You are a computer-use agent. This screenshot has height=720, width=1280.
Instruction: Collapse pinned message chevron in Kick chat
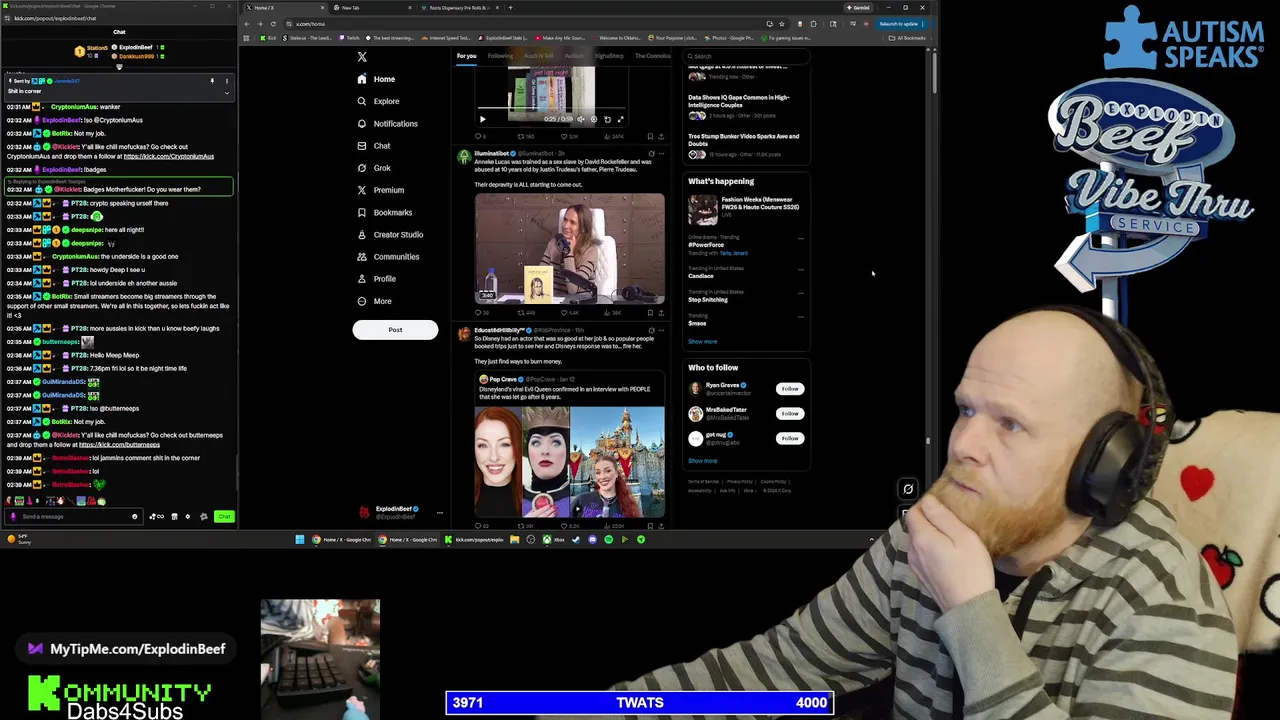pyautogui.click(x=226, y=93)
